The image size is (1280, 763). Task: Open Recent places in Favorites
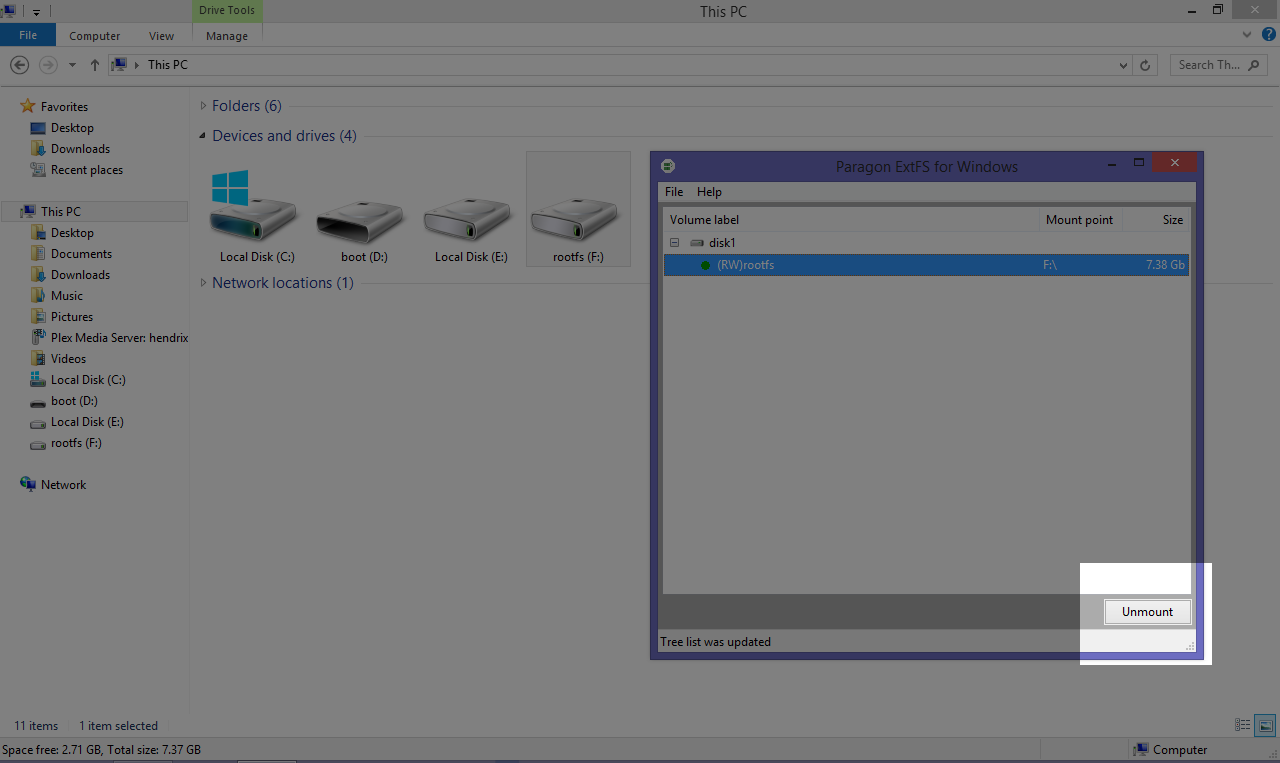[87, 170]
